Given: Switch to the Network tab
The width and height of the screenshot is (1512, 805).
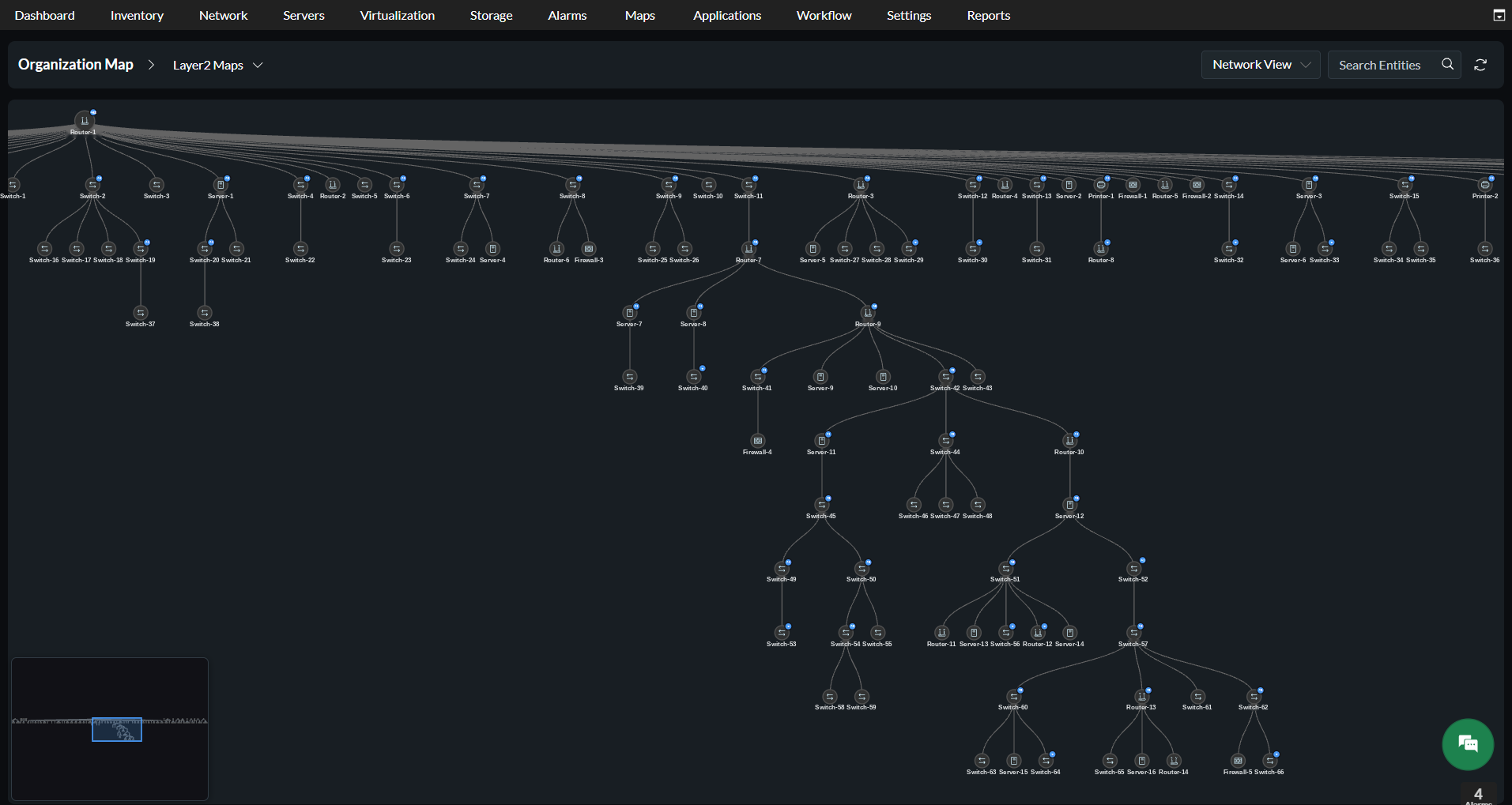Looking at the screenshot, I should (x=224, y=15).
